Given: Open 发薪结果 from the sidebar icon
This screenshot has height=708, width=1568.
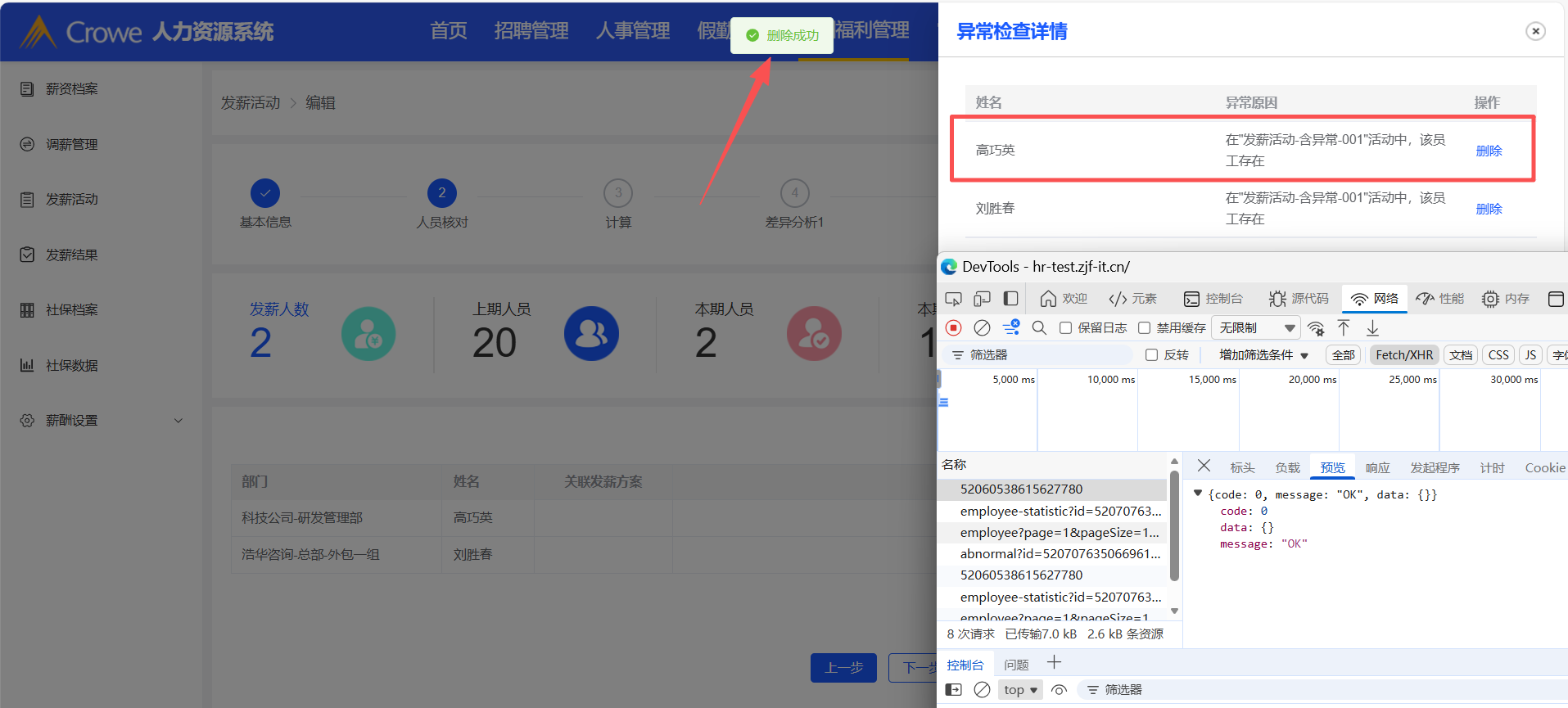Looking at the screenshot, I should click(x=27, y=255).
